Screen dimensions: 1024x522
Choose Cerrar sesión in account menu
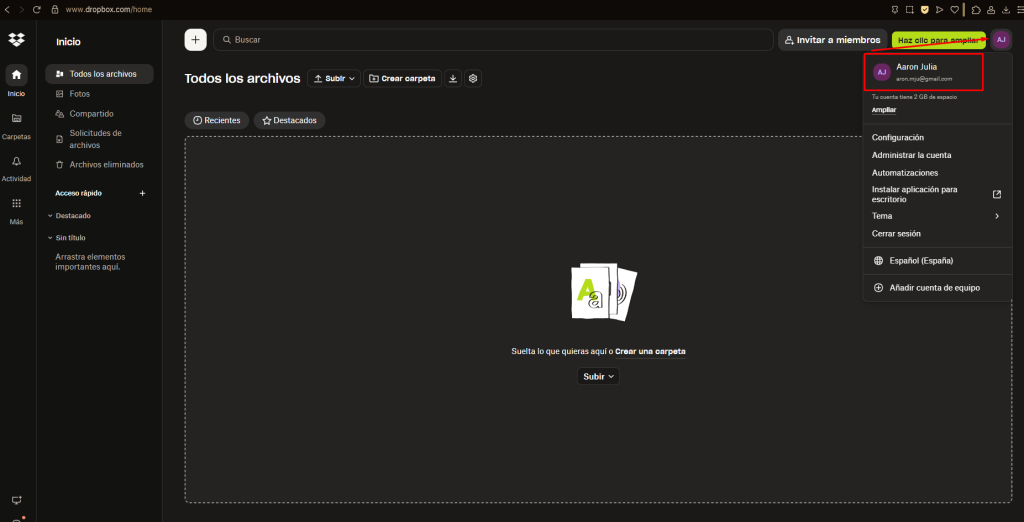coord(896,234)
